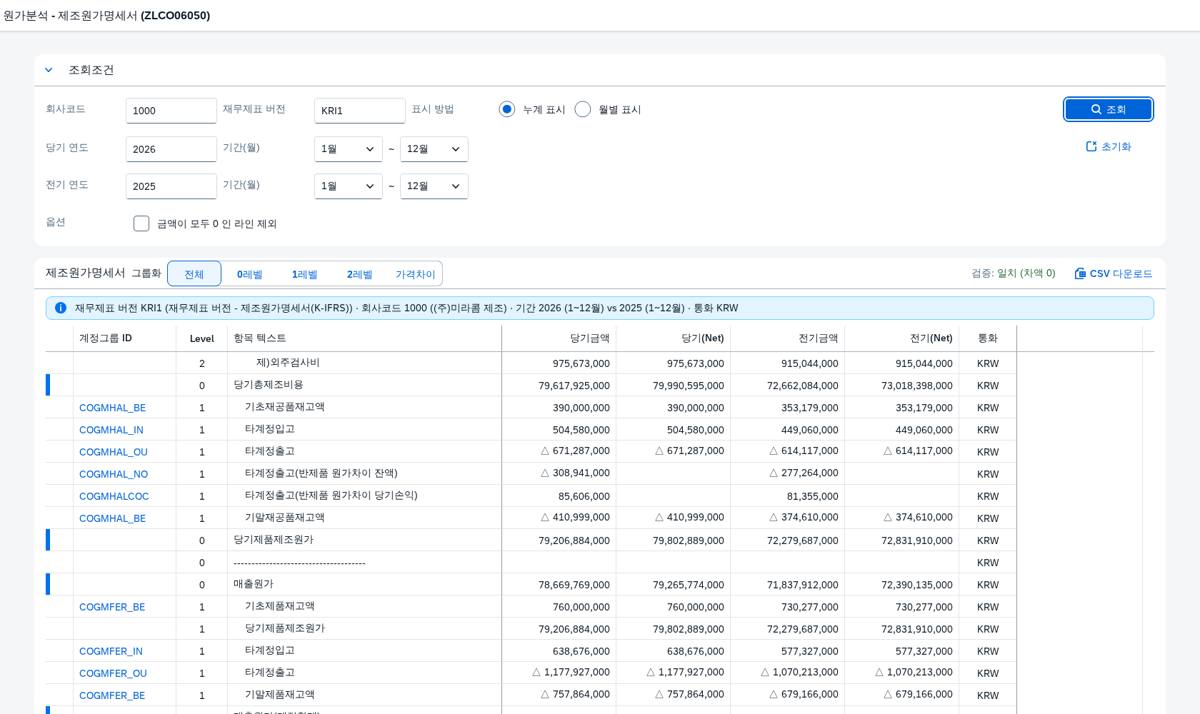The height and width of the screenshot is (714, 1200).
Task: Click the 타계정출고(반제품 원가차이 잔액) row text
Action: click(x=321, y=473)
